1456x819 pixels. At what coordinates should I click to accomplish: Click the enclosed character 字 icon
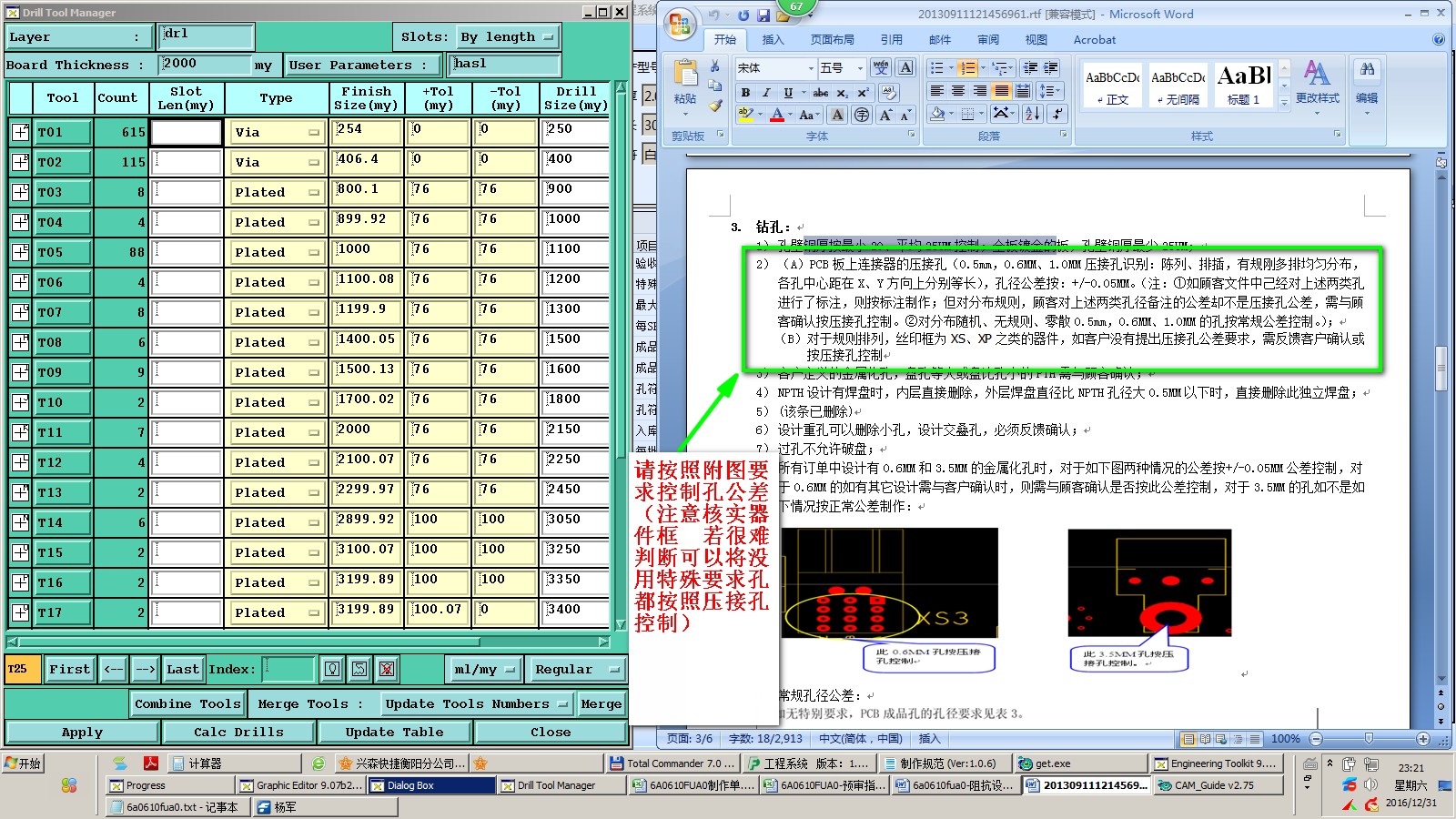point(862,115)
